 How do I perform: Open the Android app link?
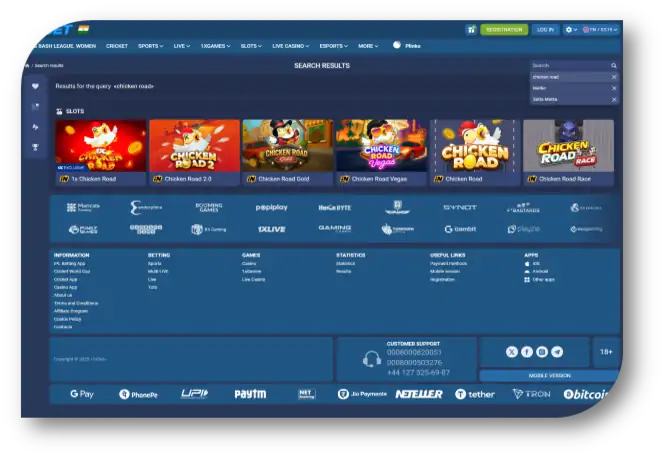(x=536, y=271)
